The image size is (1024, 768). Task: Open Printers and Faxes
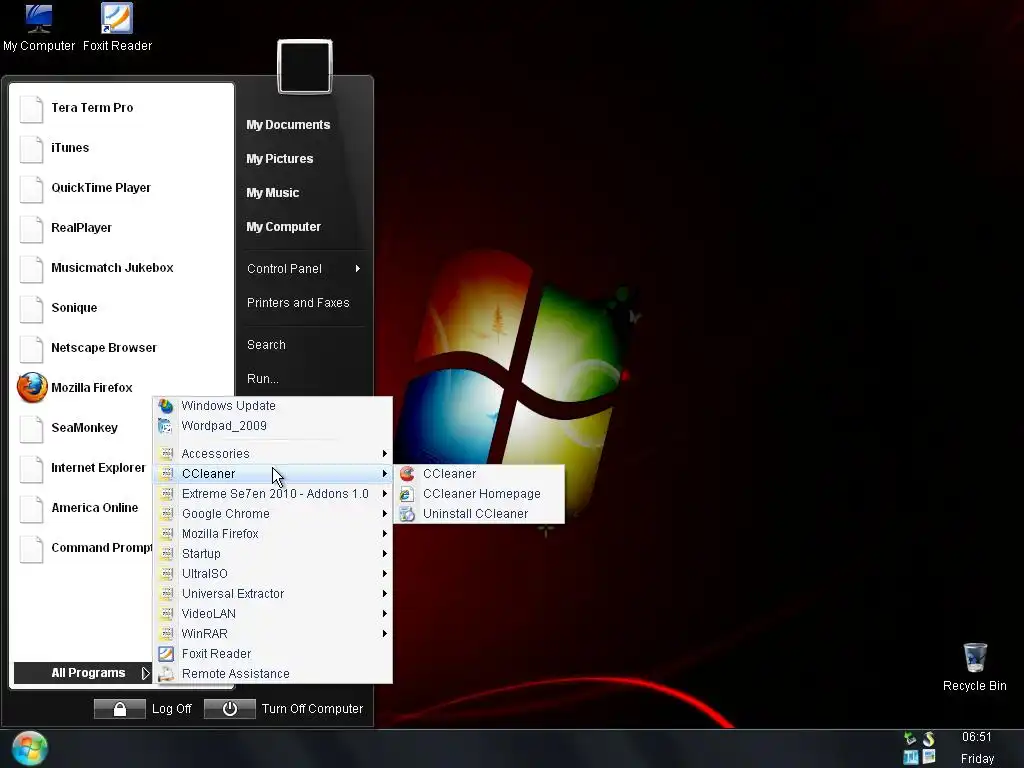pyautogui.click(x=298, y=302)
